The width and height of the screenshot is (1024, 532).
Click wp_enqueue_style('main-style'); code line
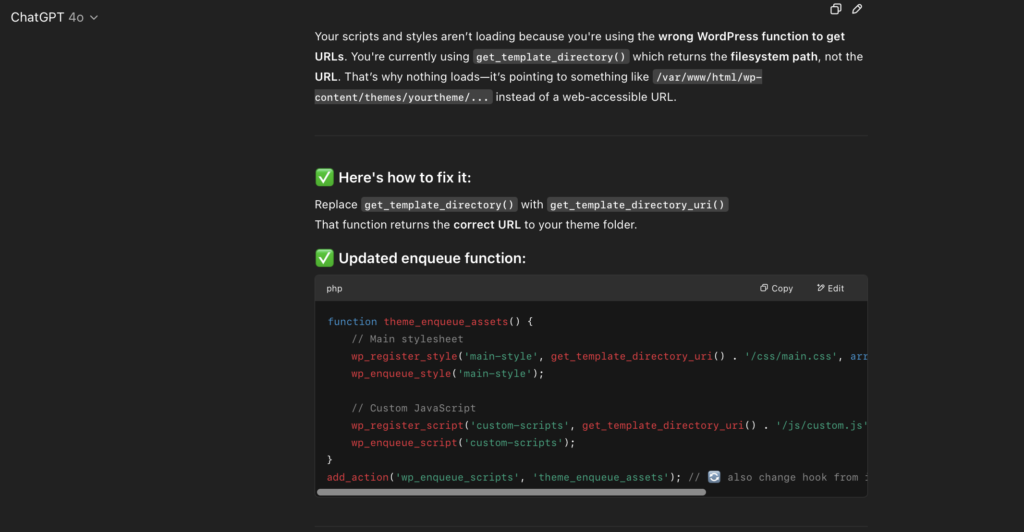[x=447, y=373]
